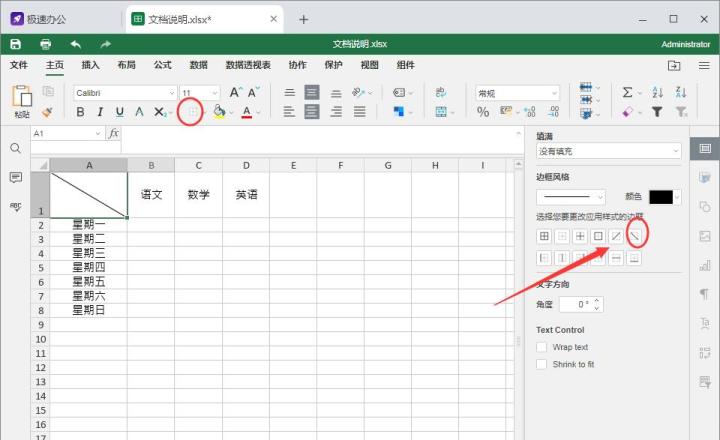
Task: Justify the text
Action: click(360, 112)
